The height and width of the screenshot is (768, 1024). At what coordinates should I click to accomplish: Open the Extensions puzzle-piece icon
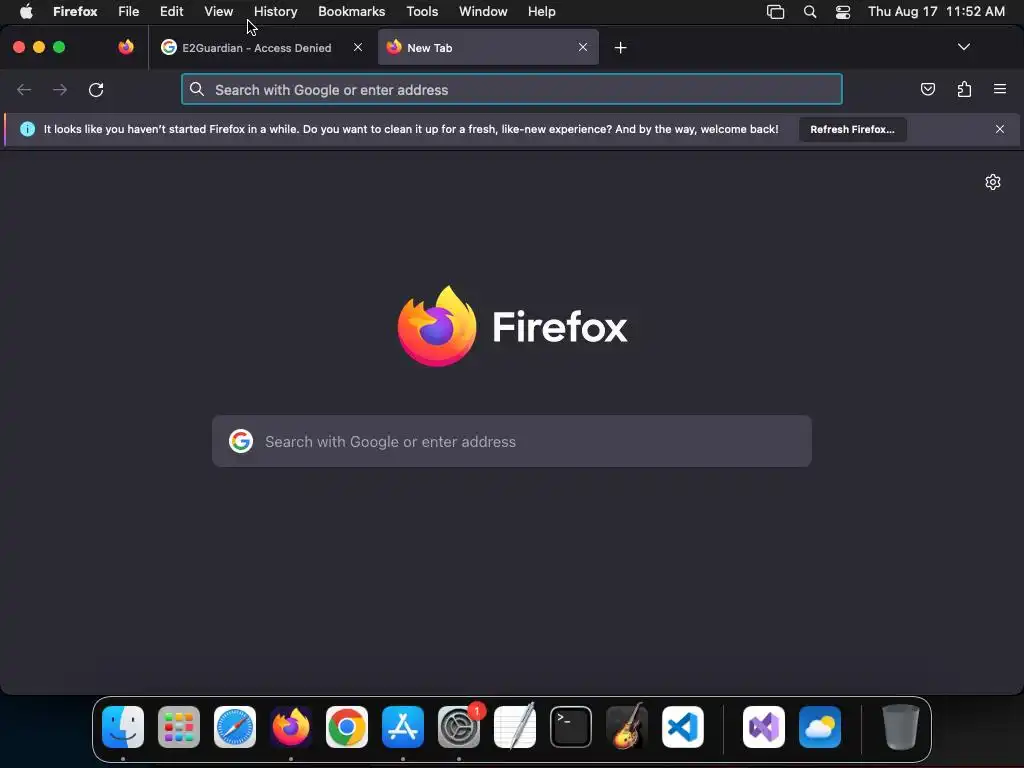pos(965,89)
